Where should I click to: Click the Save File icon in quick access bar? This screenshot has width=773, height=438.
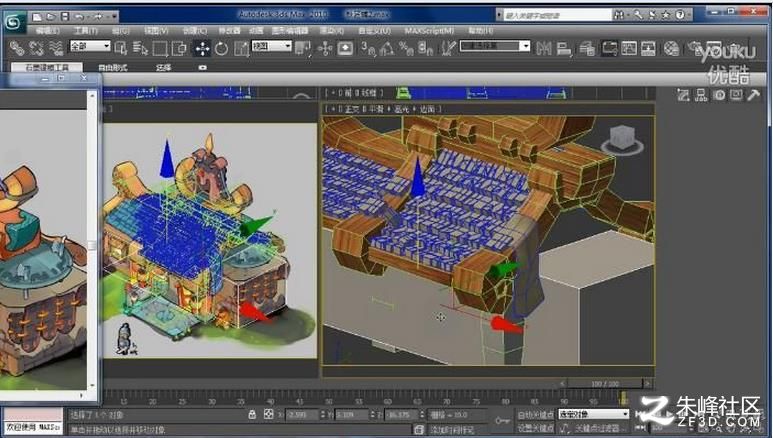click(x=65, y=17)
